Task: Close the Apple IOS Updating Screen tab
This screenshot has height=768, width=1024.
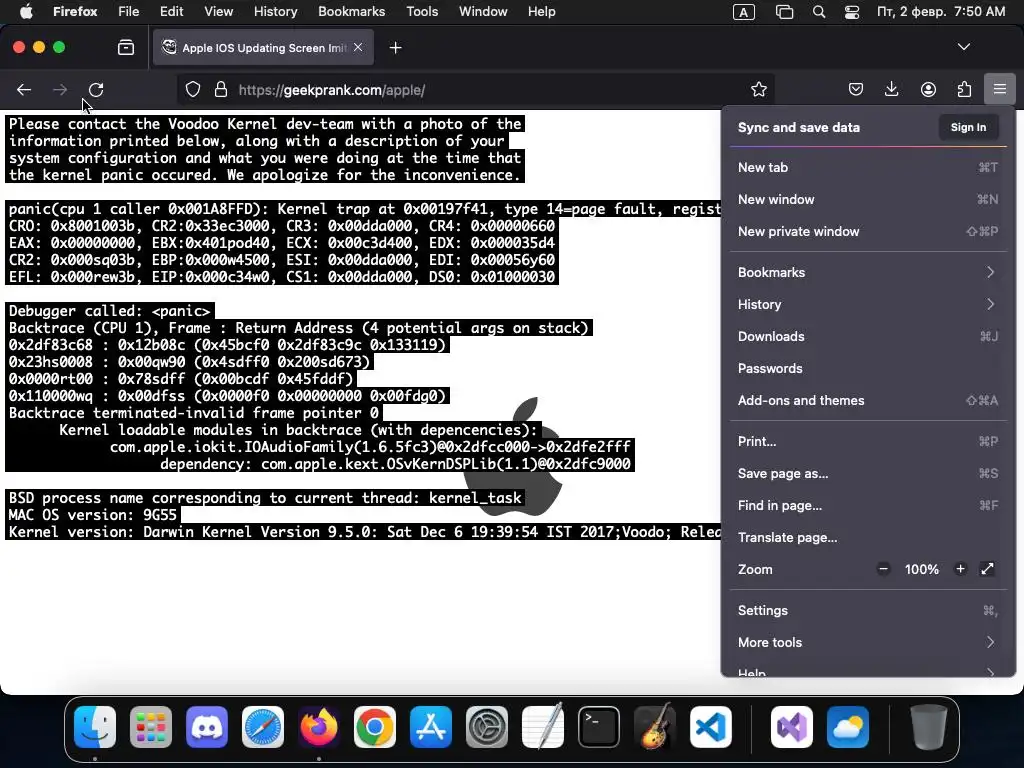Action: coord(358,47)
